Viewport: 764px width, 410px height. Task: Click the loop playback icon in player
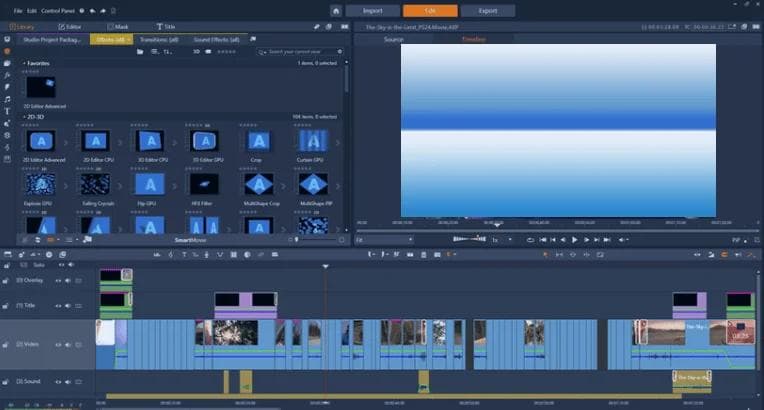[x=530, y=240]
